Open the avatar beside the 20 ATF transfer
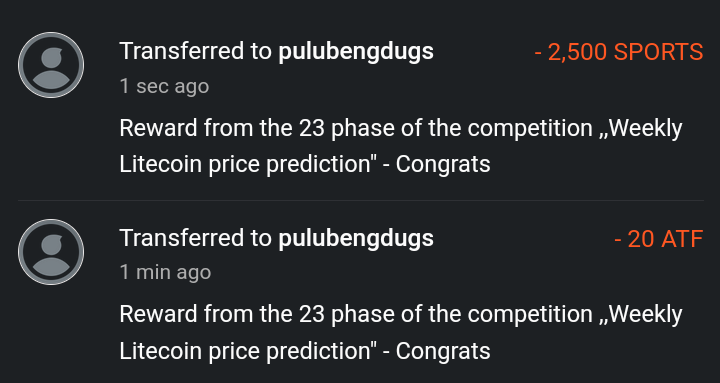The width and height of the screenshot is (720, 383). click(x=51, y=252)
